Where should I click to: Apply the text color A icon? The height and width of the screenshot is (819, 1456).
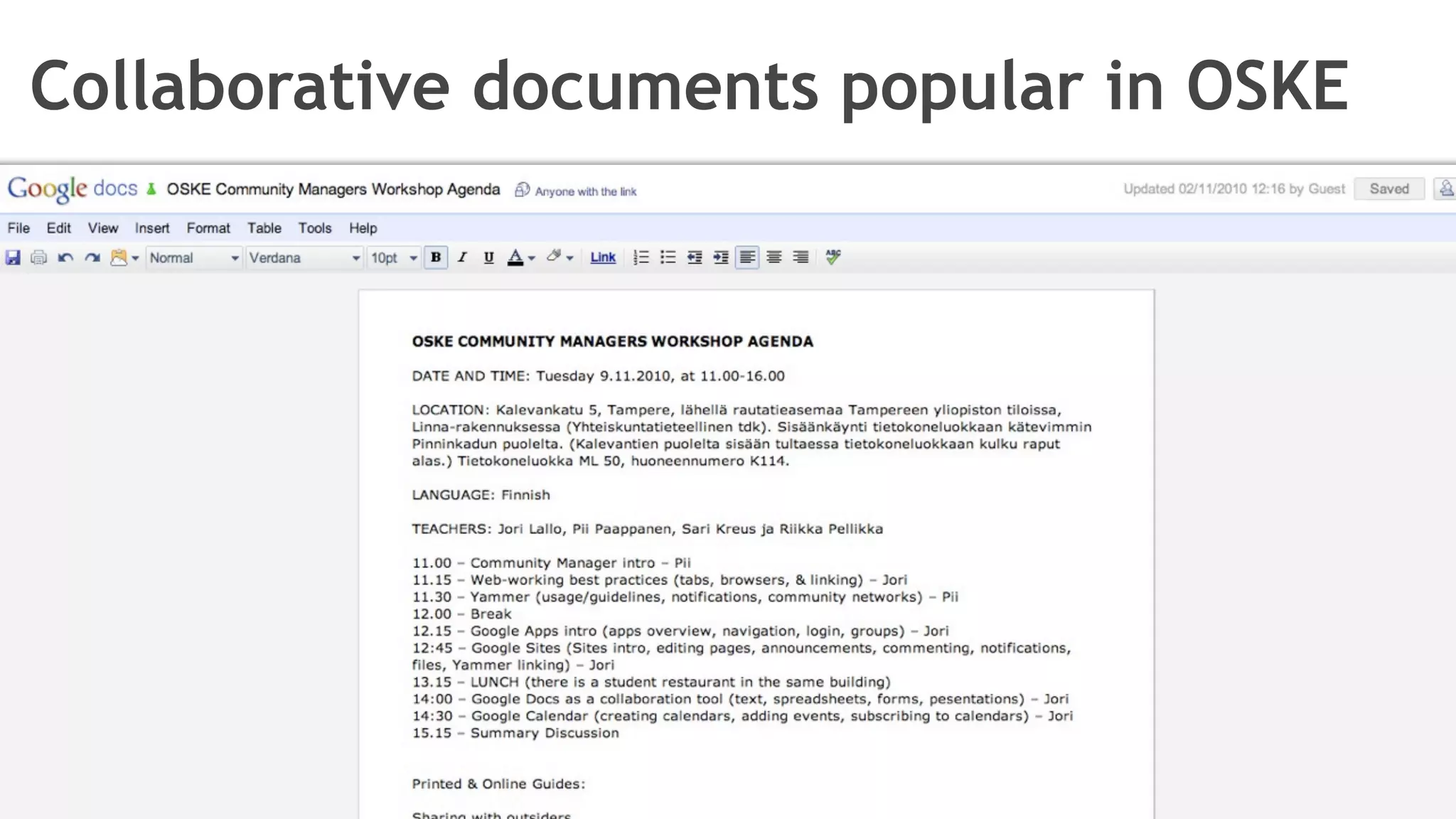(x=515, y=257)
